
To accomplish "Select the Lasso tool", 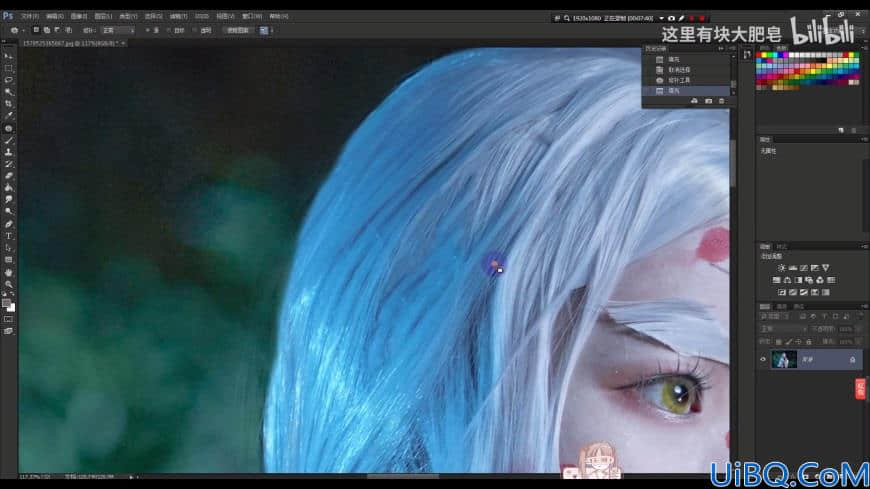I will click(8, 80).
